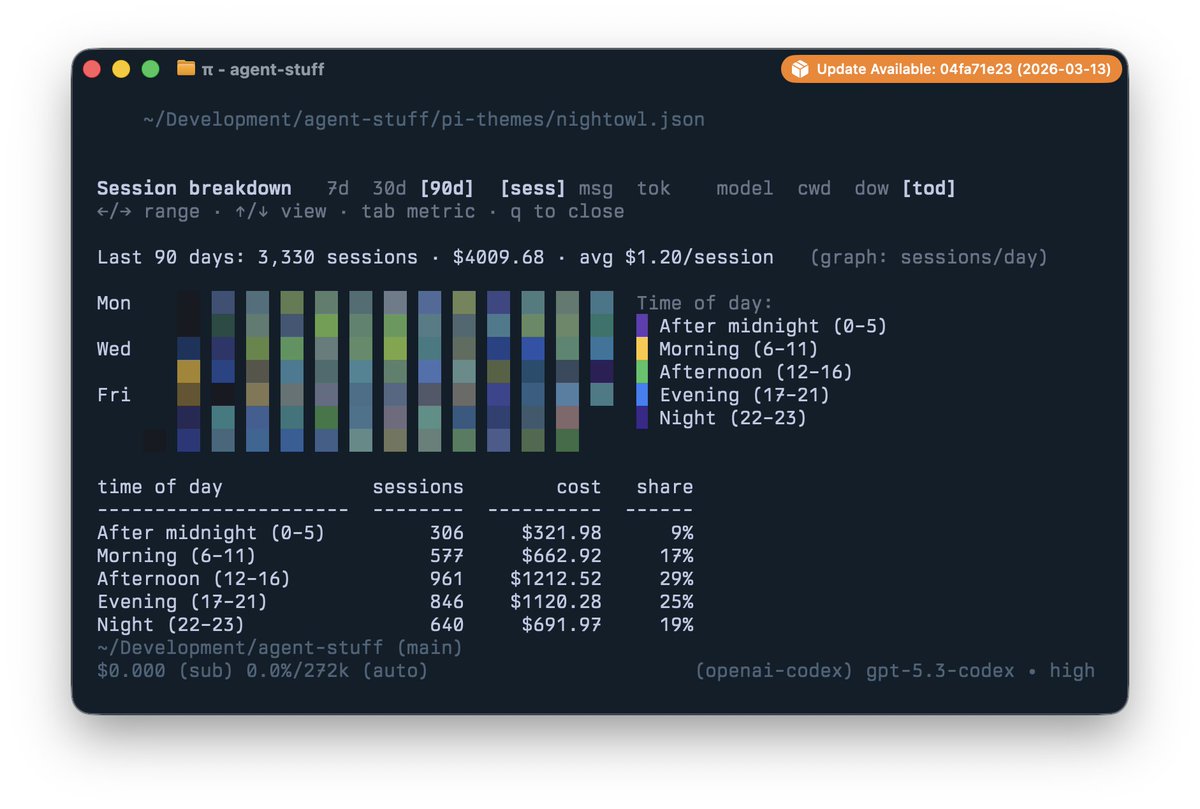Click the 9% share cell
The height and width of the screenshot is (809, 1200).
click(x=682, y=533)
